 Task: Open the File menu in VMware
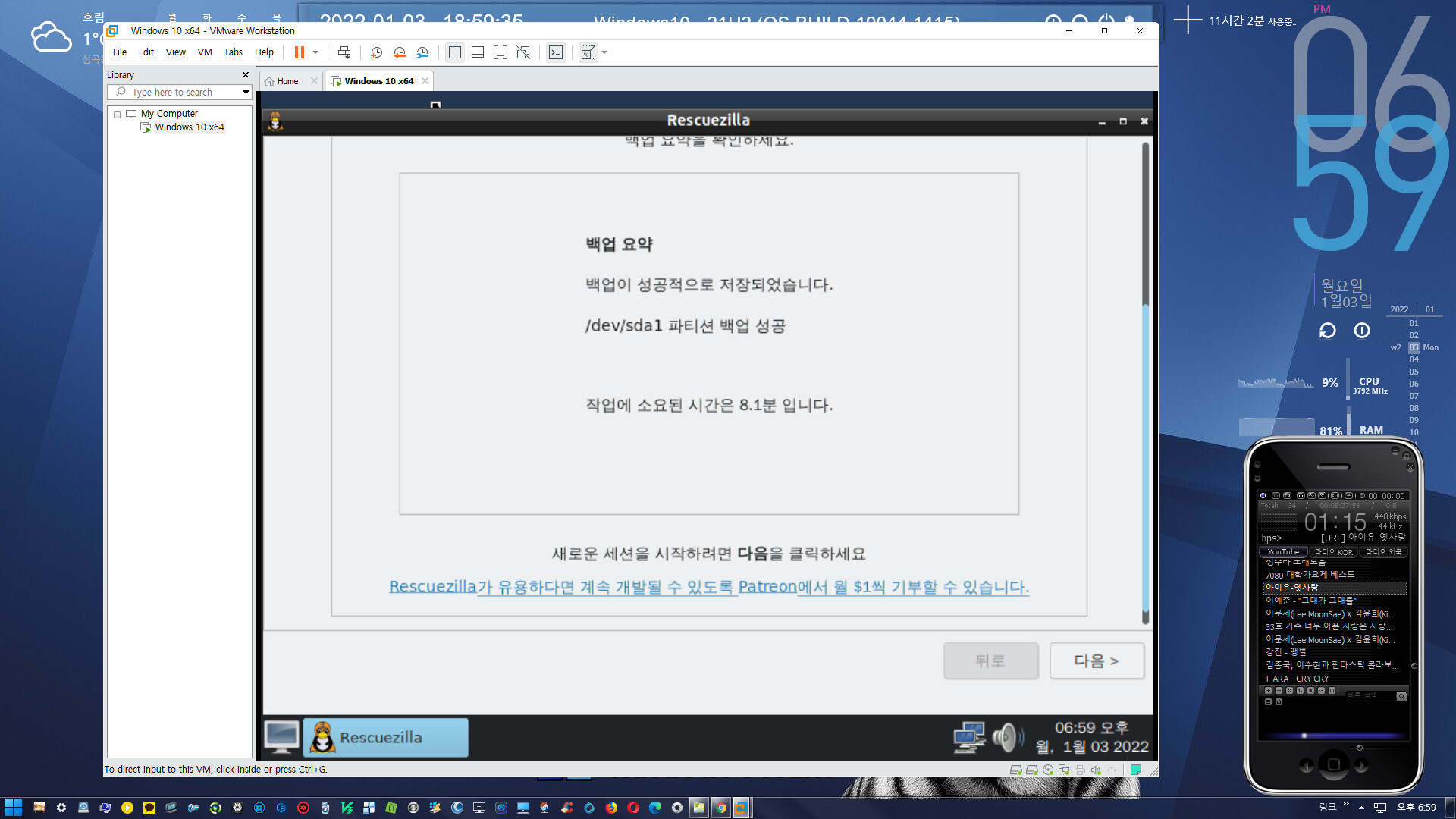point(120,52)
